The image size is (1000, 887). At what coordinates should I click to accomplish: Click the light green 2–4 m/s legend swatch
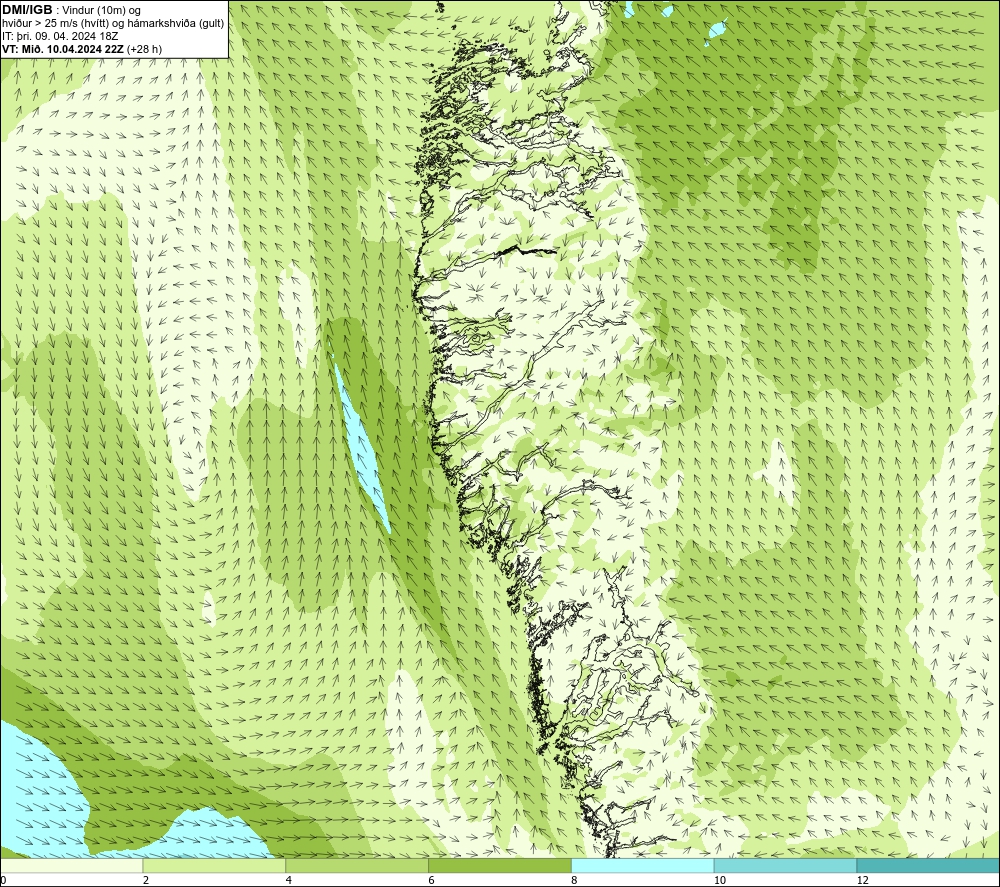coord(214,865)
